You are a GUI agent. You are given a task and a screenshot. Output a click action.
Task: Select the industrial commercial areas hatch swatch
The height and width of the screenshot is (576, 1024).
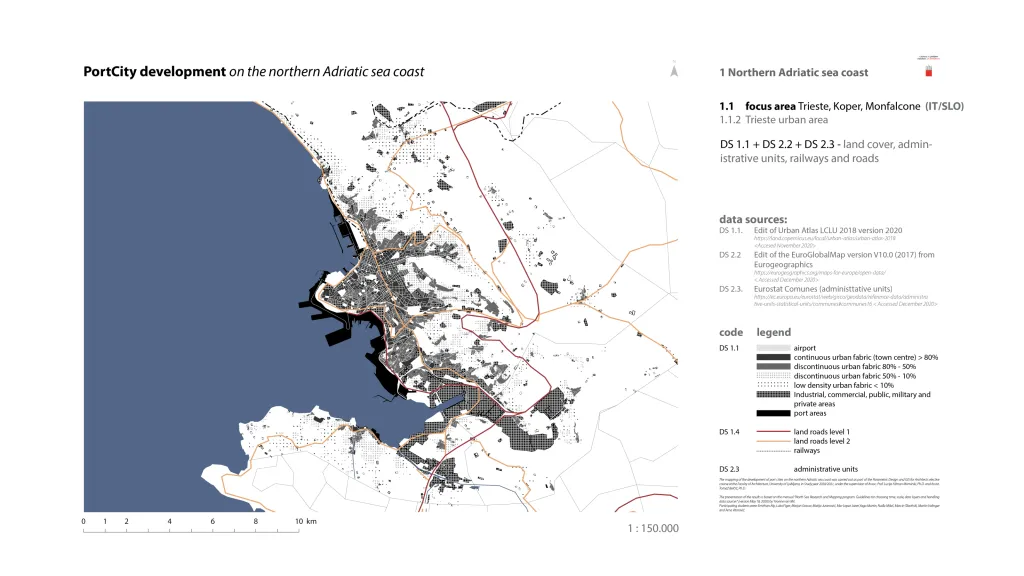click(773, 395)
